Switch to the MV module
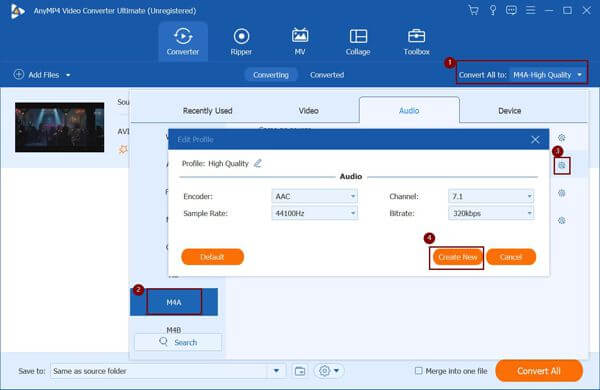 click(300, 42)
